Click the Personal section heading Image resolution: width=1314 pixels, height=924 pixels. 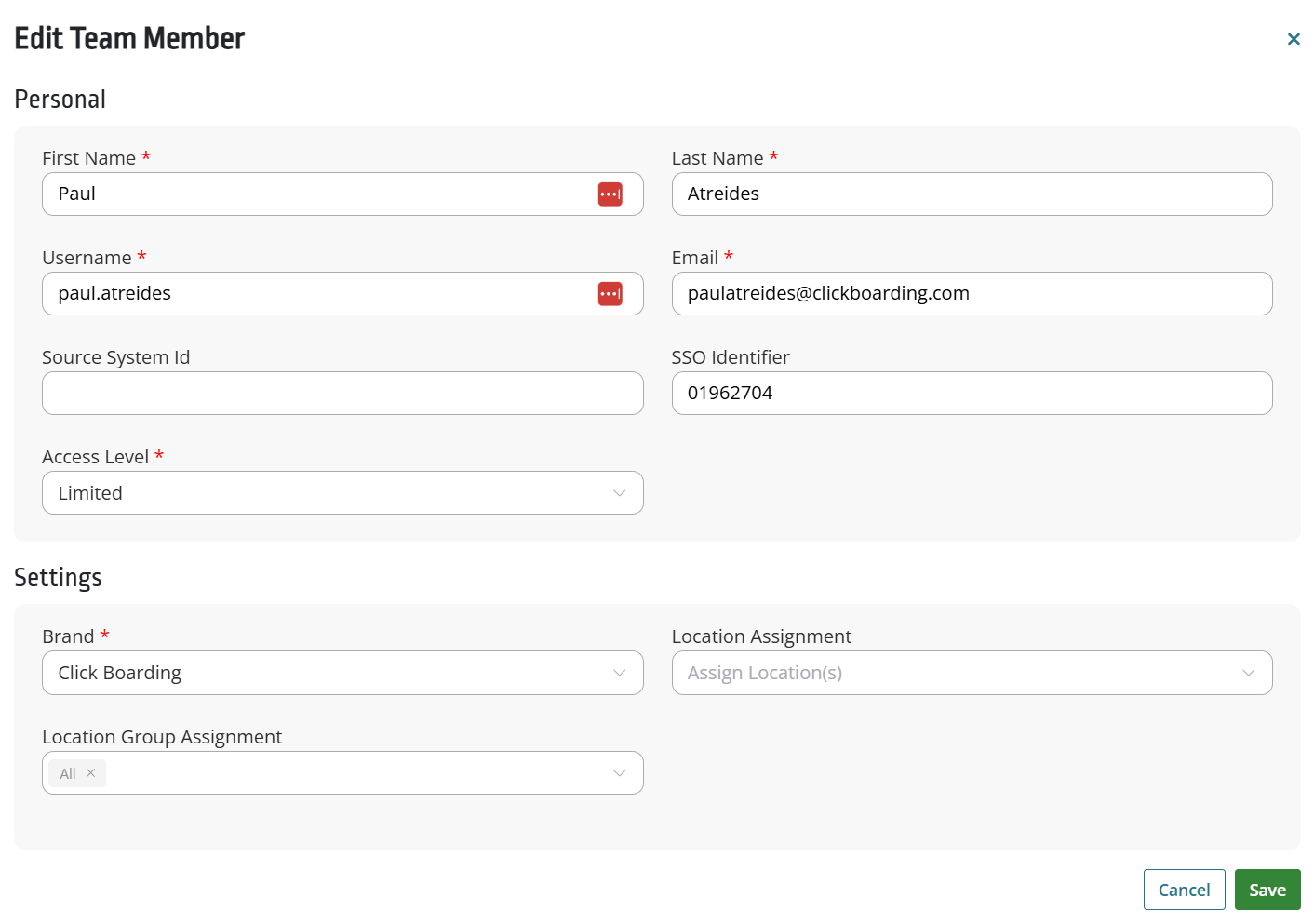60,100
